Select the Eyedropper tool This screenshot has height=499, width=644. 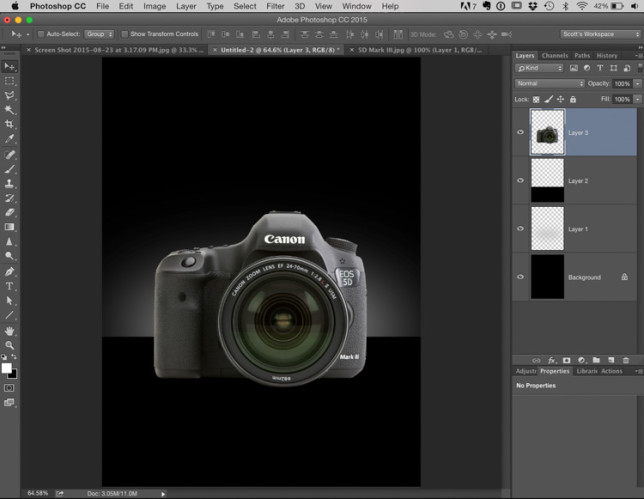(x=9, y=138)
